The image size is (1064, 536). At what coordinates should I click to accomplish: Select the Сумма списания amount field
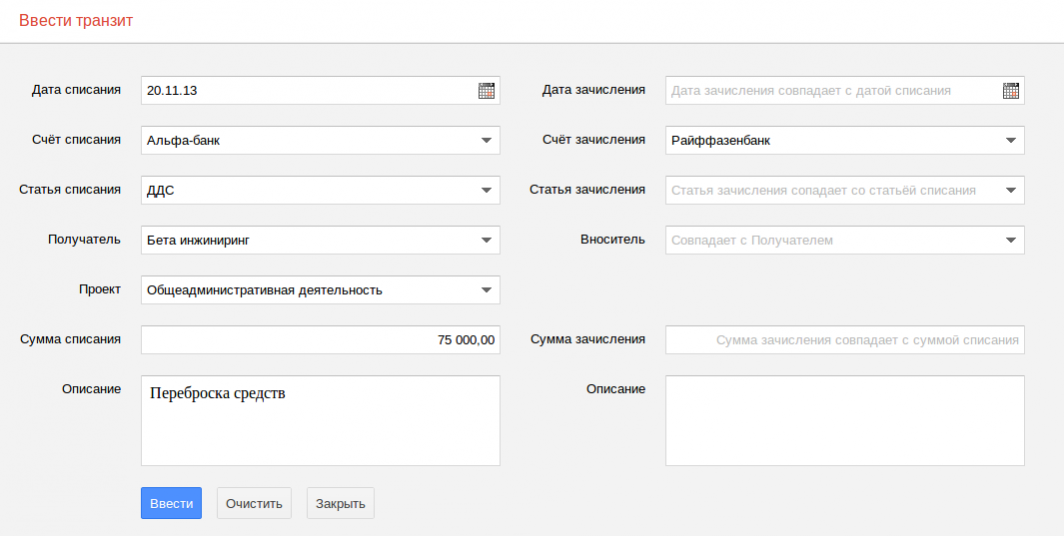320,340
